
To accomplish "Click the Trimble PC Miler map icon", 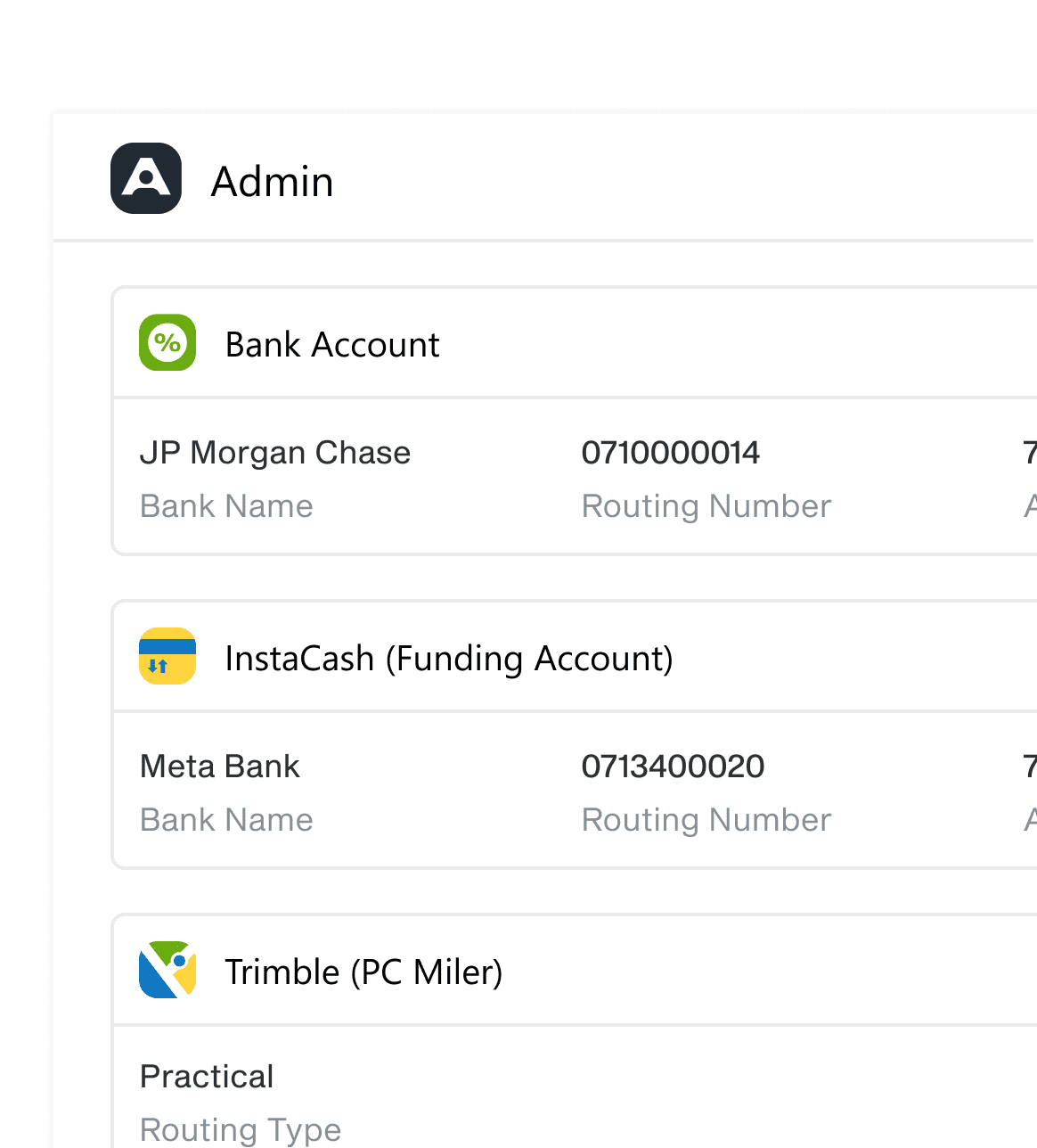I will pyautogui.click(x=167, y=970).
